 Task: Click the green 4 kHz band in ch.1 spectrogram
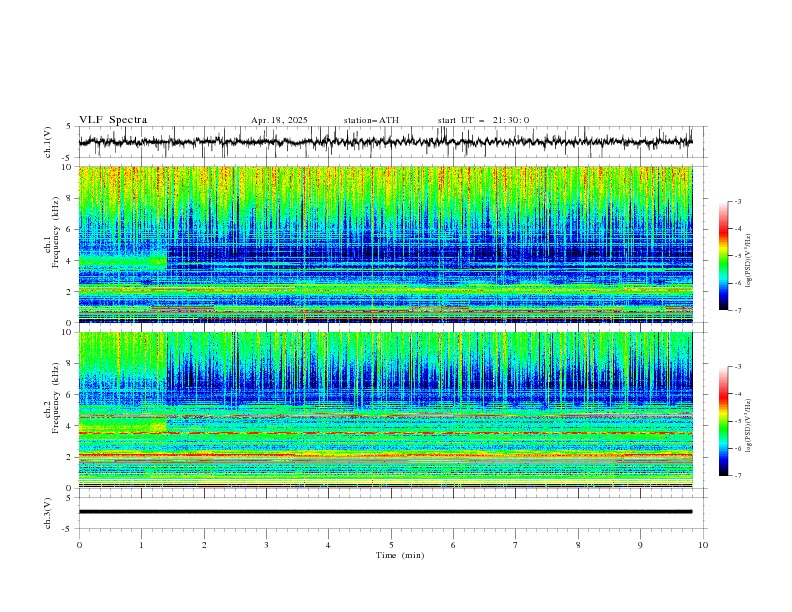pos(123,261)
